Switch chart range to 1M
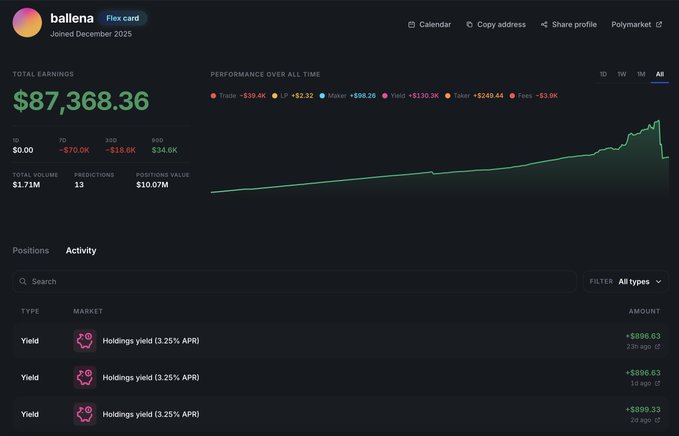This screenshot has height=436, width=679. (641, 74)
